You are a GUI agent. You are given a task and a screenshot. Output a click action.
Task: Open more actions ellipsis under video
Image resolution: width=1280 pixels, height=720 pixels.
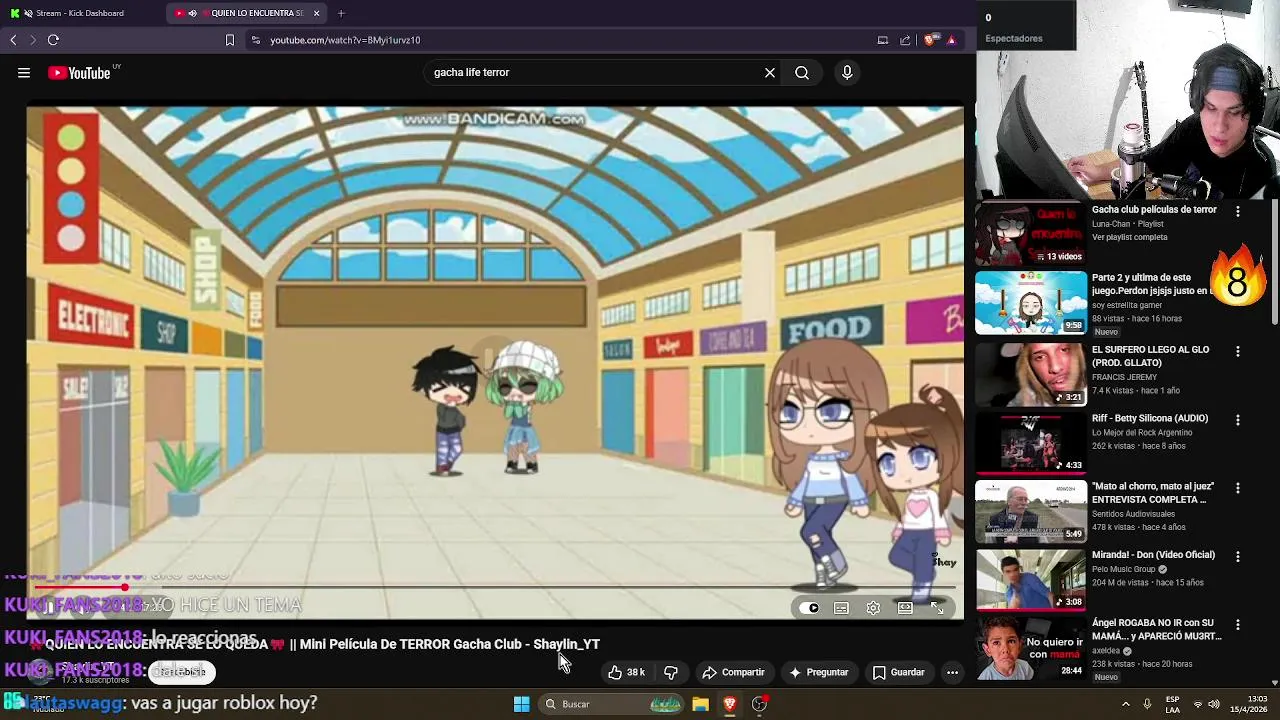(952, 672)
